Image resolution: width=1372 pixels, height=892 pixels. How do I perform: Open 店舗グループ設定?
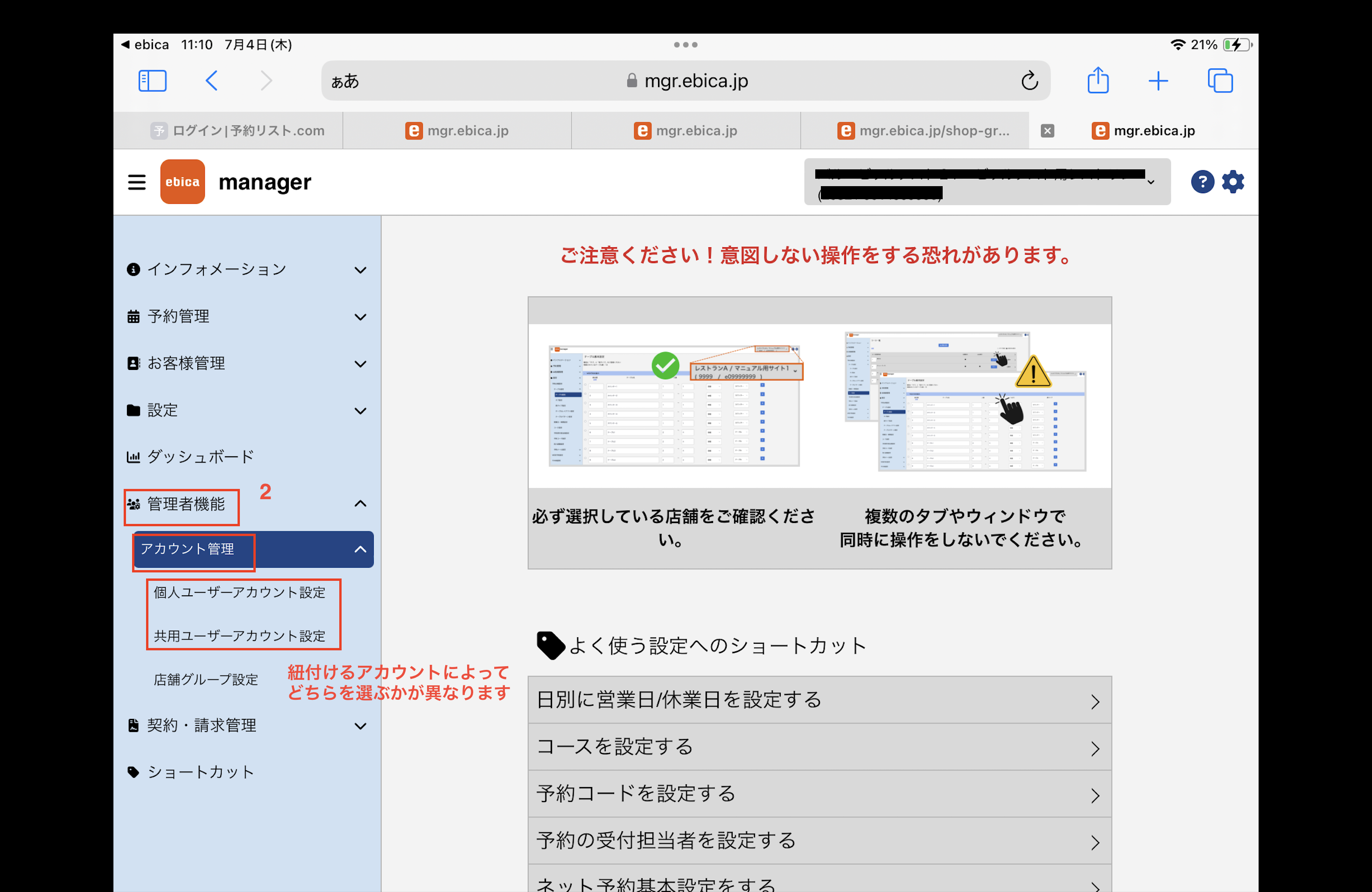[206, 679]
